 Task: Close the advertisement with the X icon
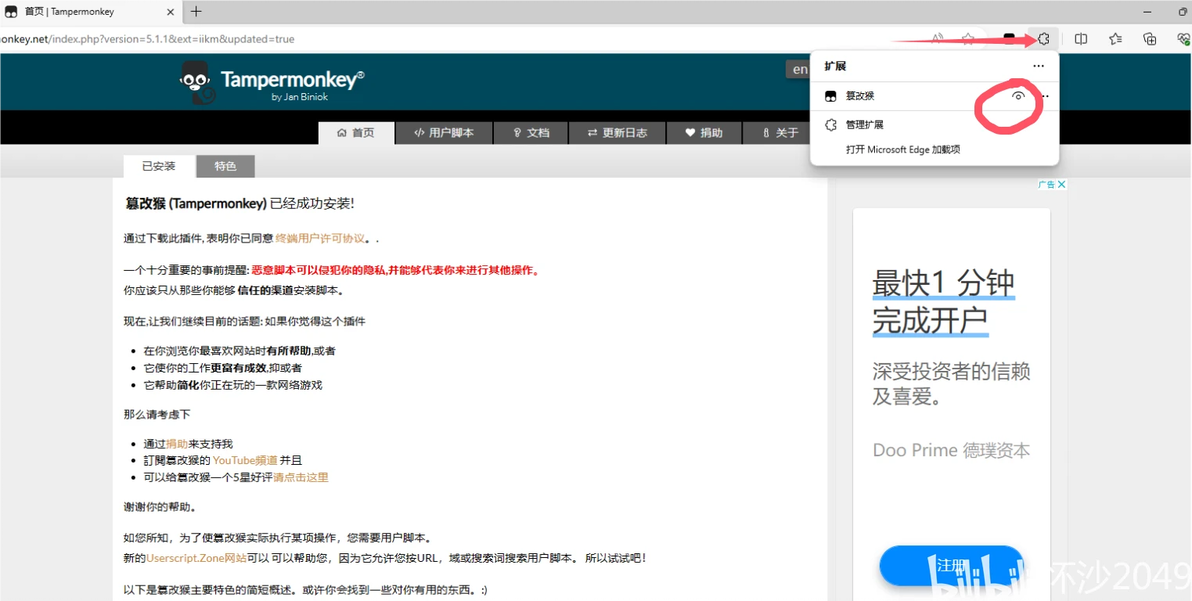(1062, 185)
